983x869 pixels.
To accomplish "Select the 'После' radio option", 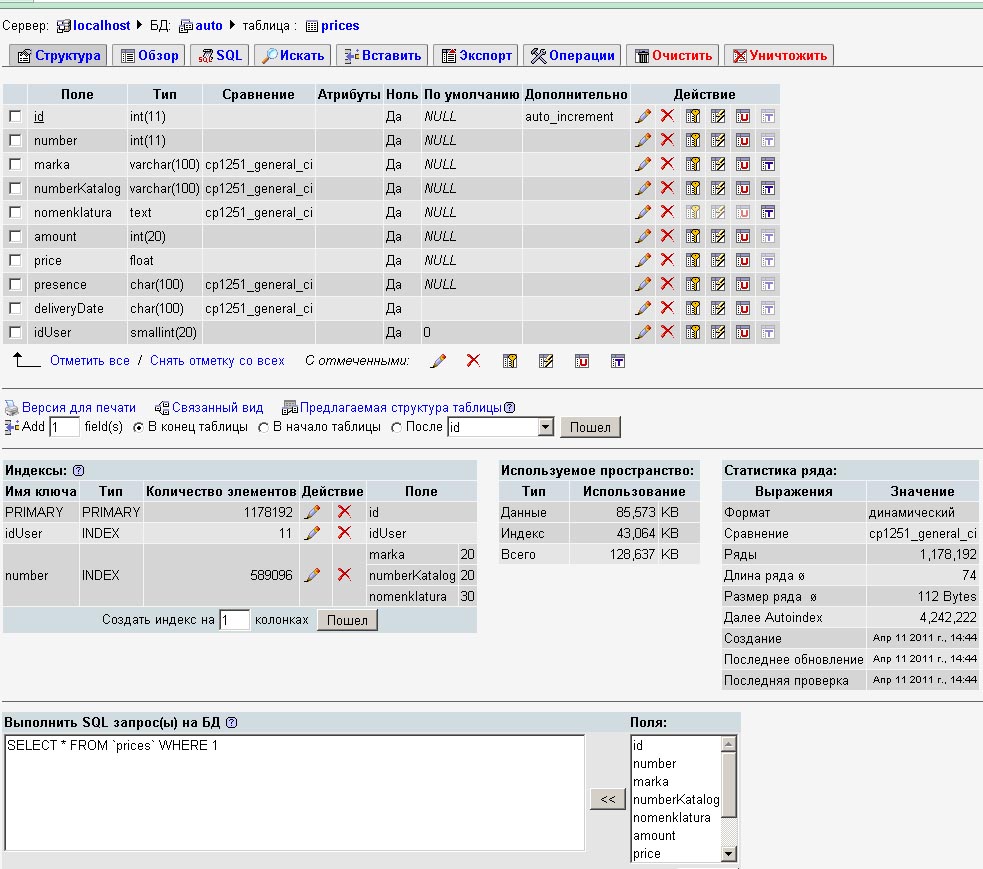I will click(396, 428).
